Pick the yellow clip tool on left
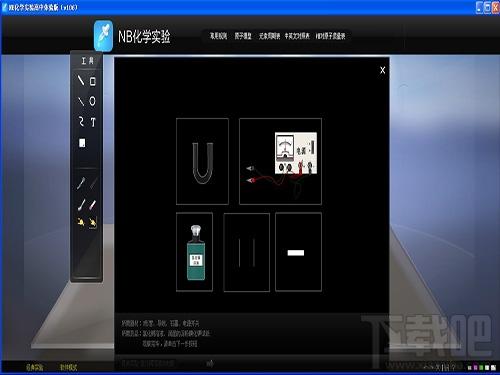This screenshot has height=375, width=500. pyautogui.click(x=81, y=222)
